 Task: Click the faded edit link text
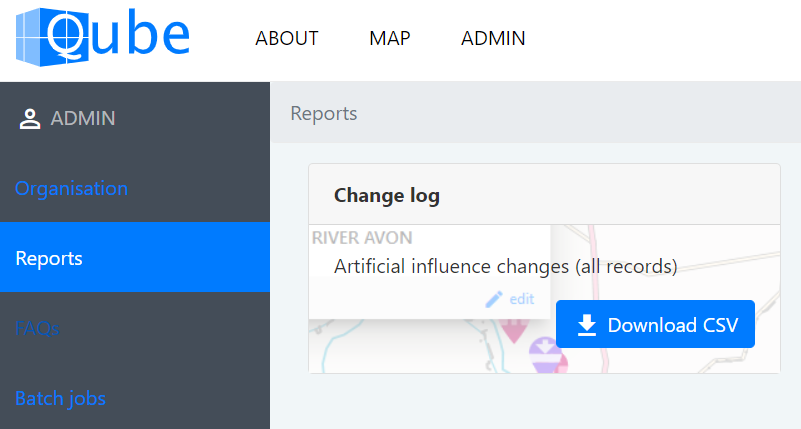(x=522, y=299)
